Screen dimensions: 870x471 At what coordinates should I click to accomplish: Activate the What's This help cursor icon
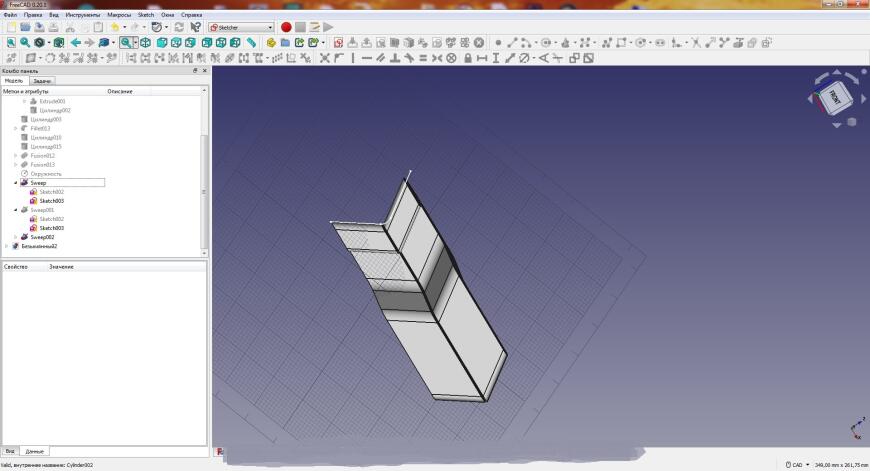click(x=195, y=27)
